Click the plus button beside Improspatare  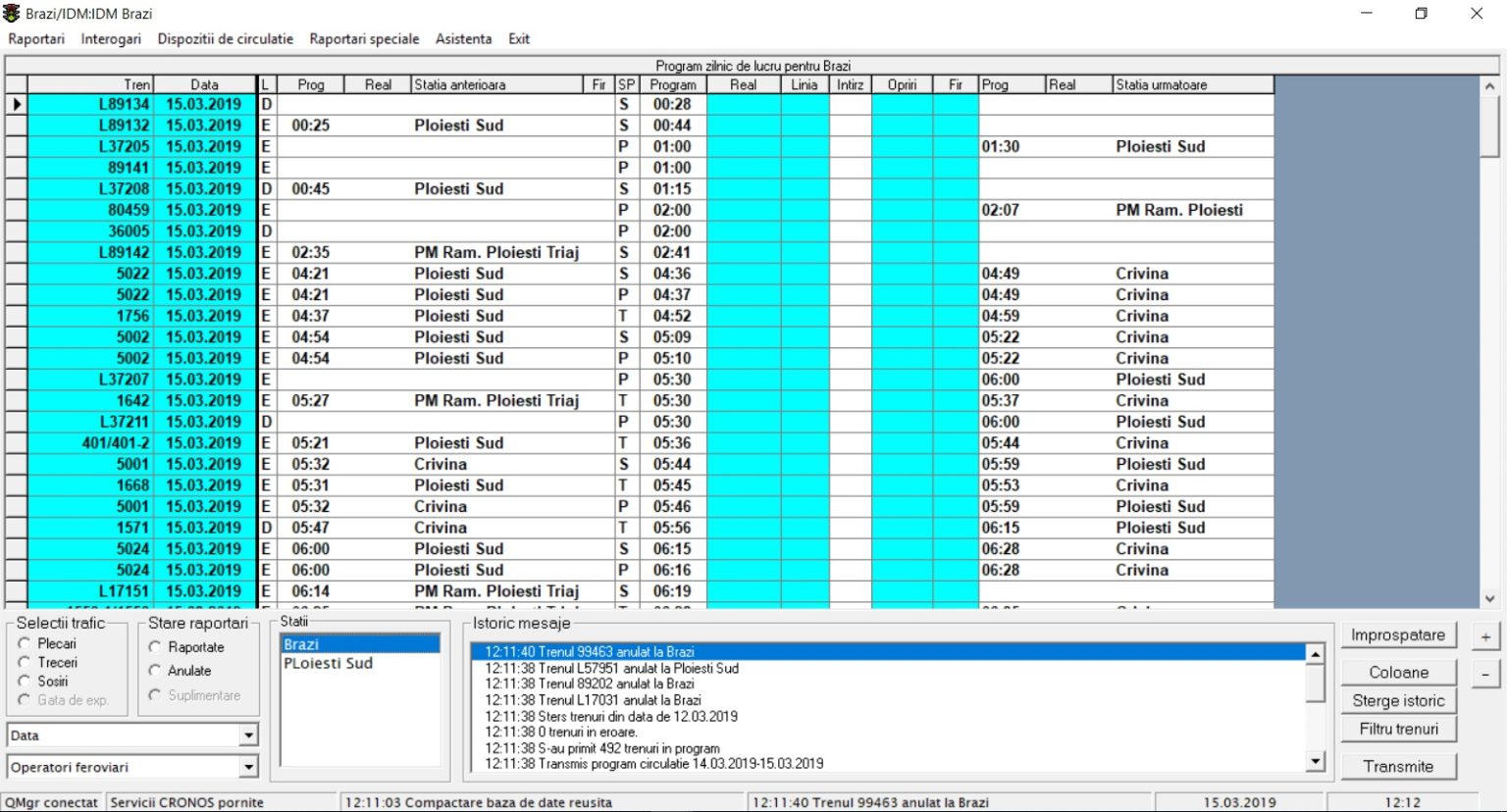pos(1485,636)
